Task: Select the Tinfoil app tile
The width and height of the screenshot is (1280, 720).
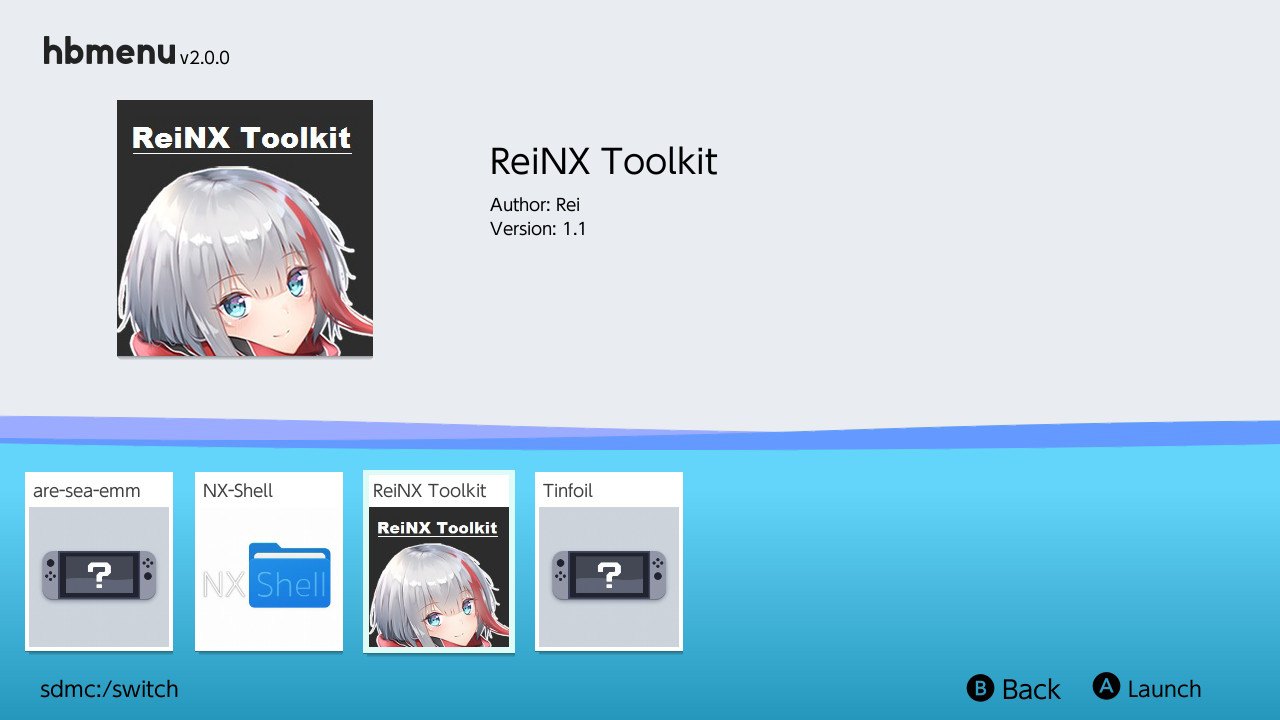Action: pos(609,561)
